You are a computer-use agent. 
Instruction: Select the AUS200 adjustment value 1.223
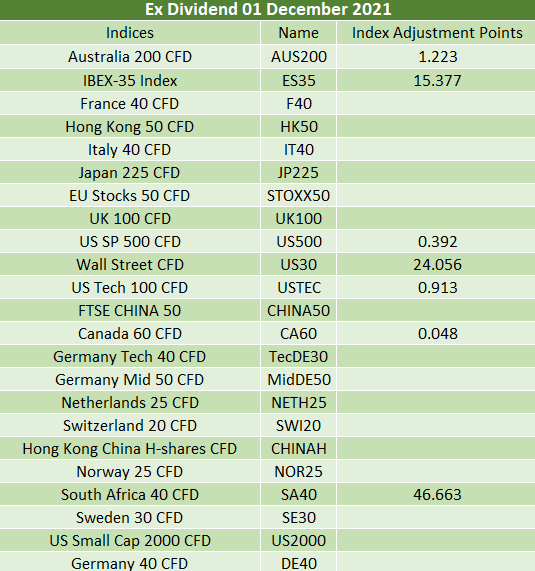pos(436,57)
